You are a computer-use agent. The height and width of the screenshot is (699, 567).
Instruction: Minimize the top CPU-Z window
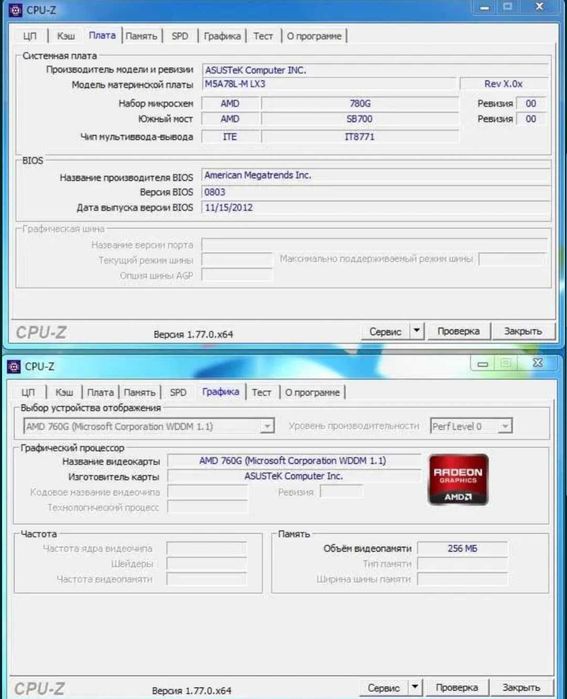click(485, 7)
